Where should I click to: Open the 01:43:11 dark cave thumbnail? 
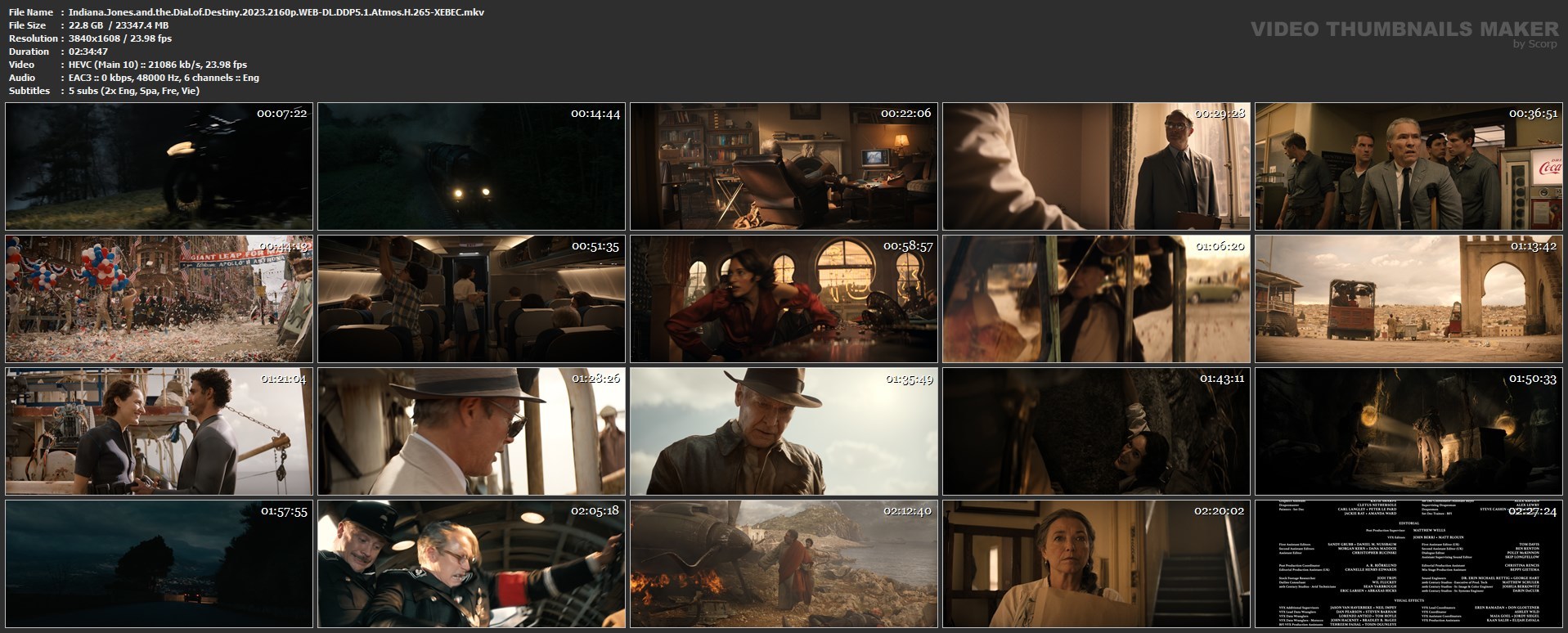click(x=1096, y=431)
